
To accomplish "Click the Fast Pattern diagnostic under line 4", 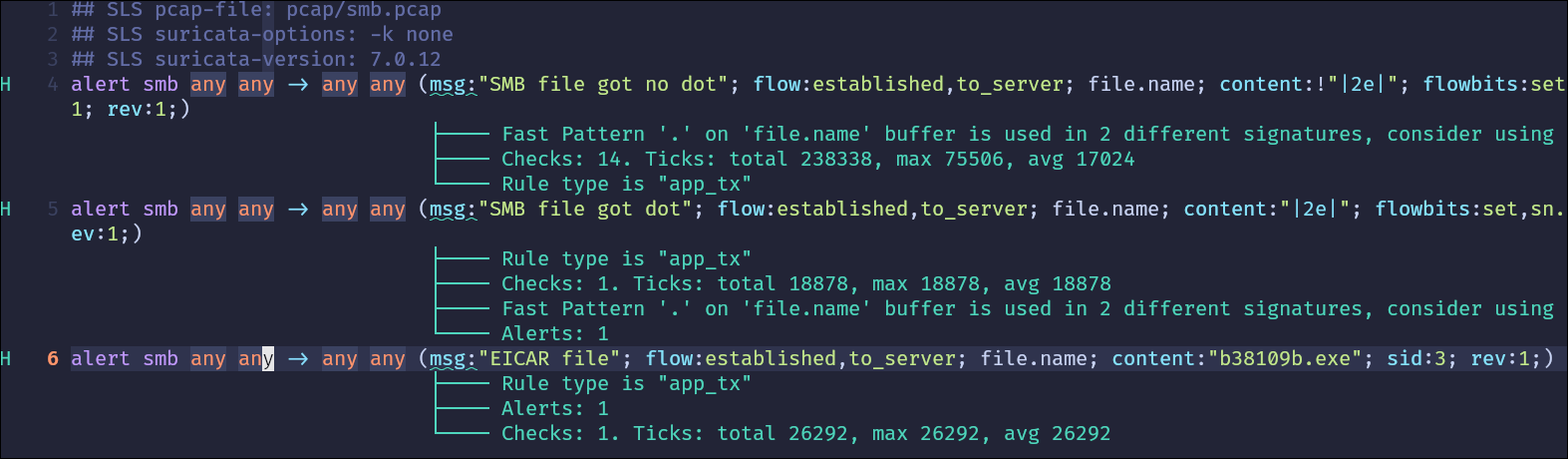I will tap(1027, 135).
